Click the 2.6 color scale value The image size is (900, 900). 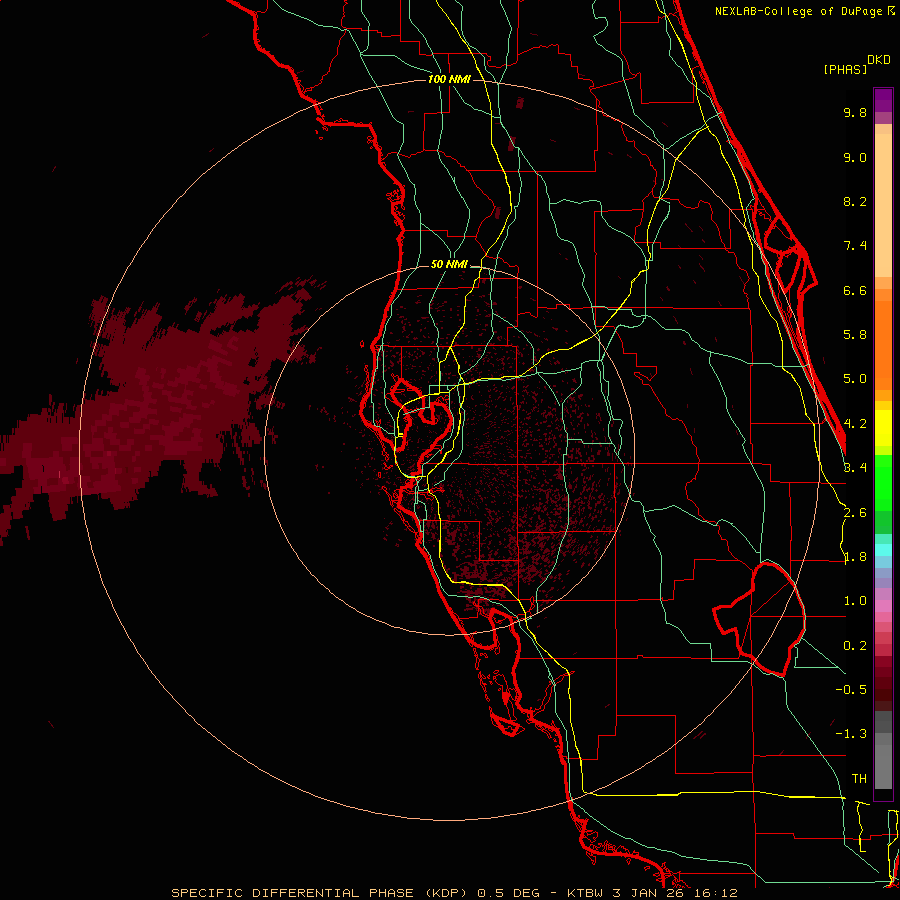[855, 513]
